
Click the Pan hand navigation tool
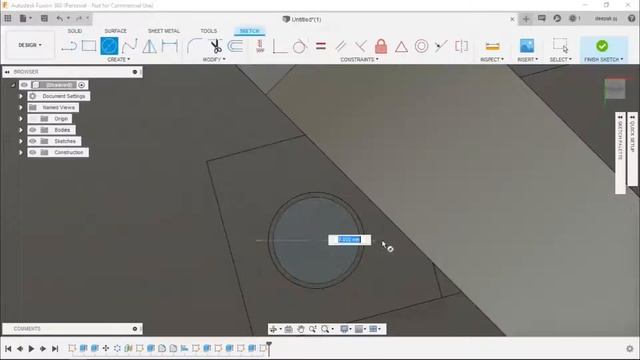301,329
